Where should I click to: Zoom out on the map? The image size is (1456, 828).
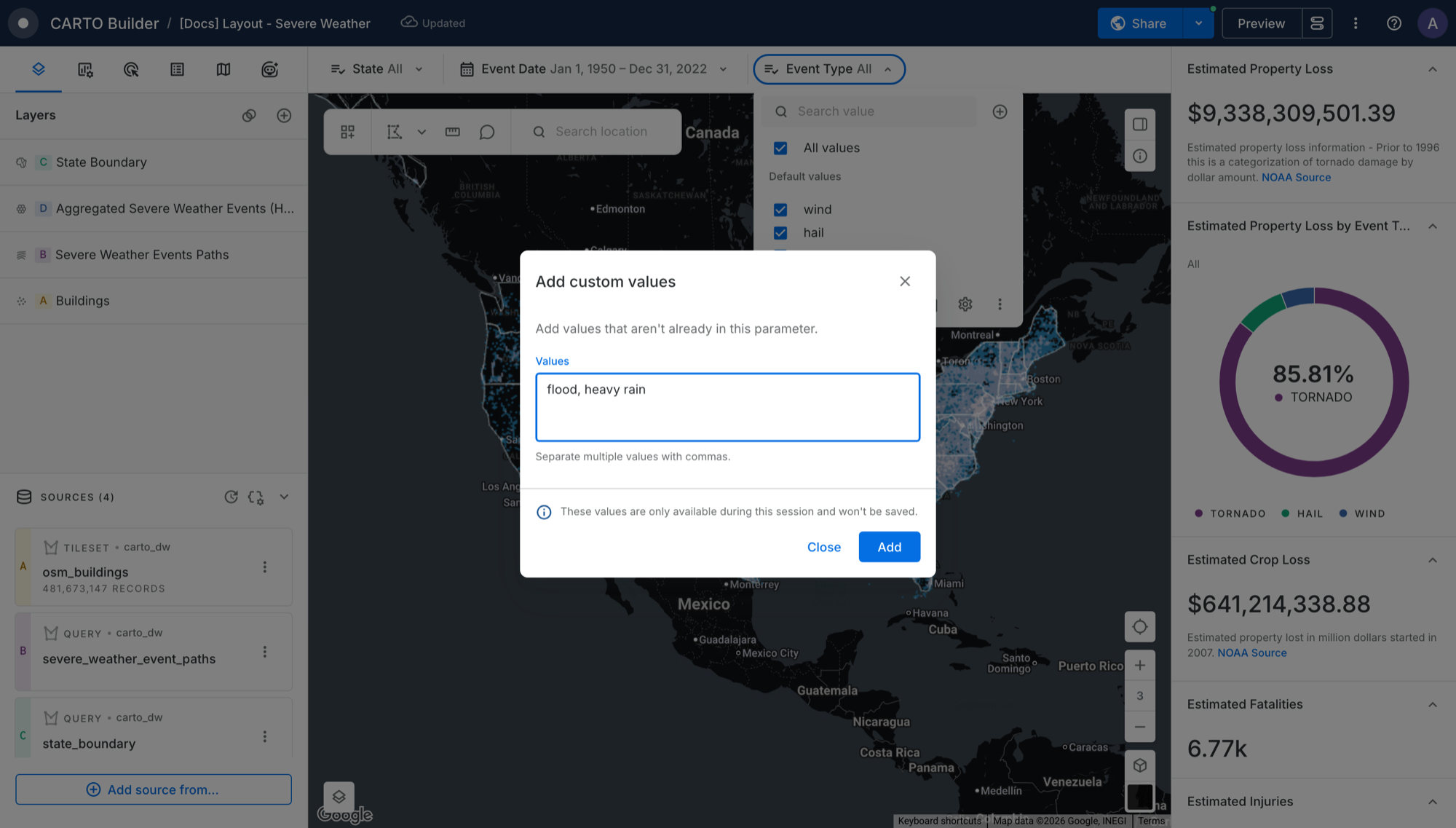(x=1140, y=727)
